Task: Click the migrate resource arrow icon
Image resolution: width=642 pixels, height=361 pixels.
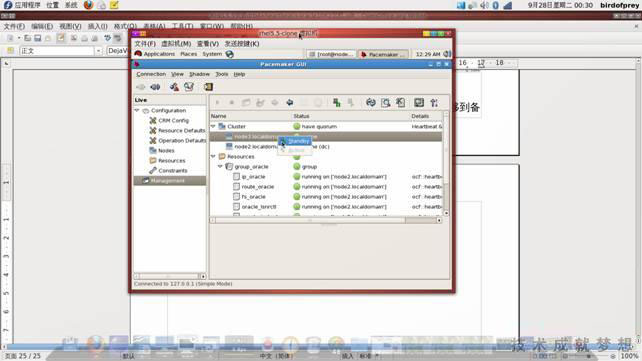Action: [x=289, y=102]
